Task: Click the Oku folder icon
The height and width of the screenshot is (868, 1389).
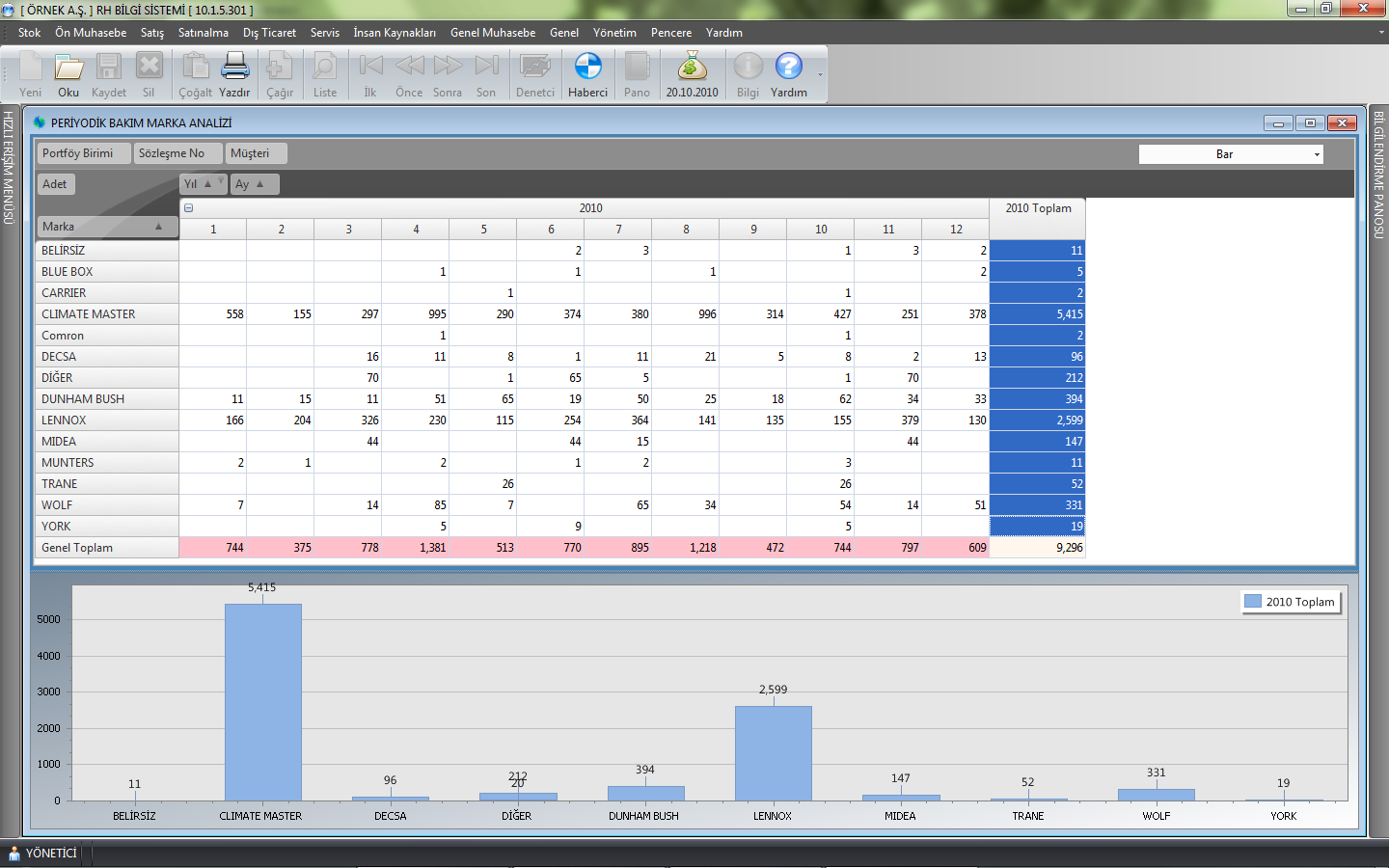Action: click(x=68, y=68)
